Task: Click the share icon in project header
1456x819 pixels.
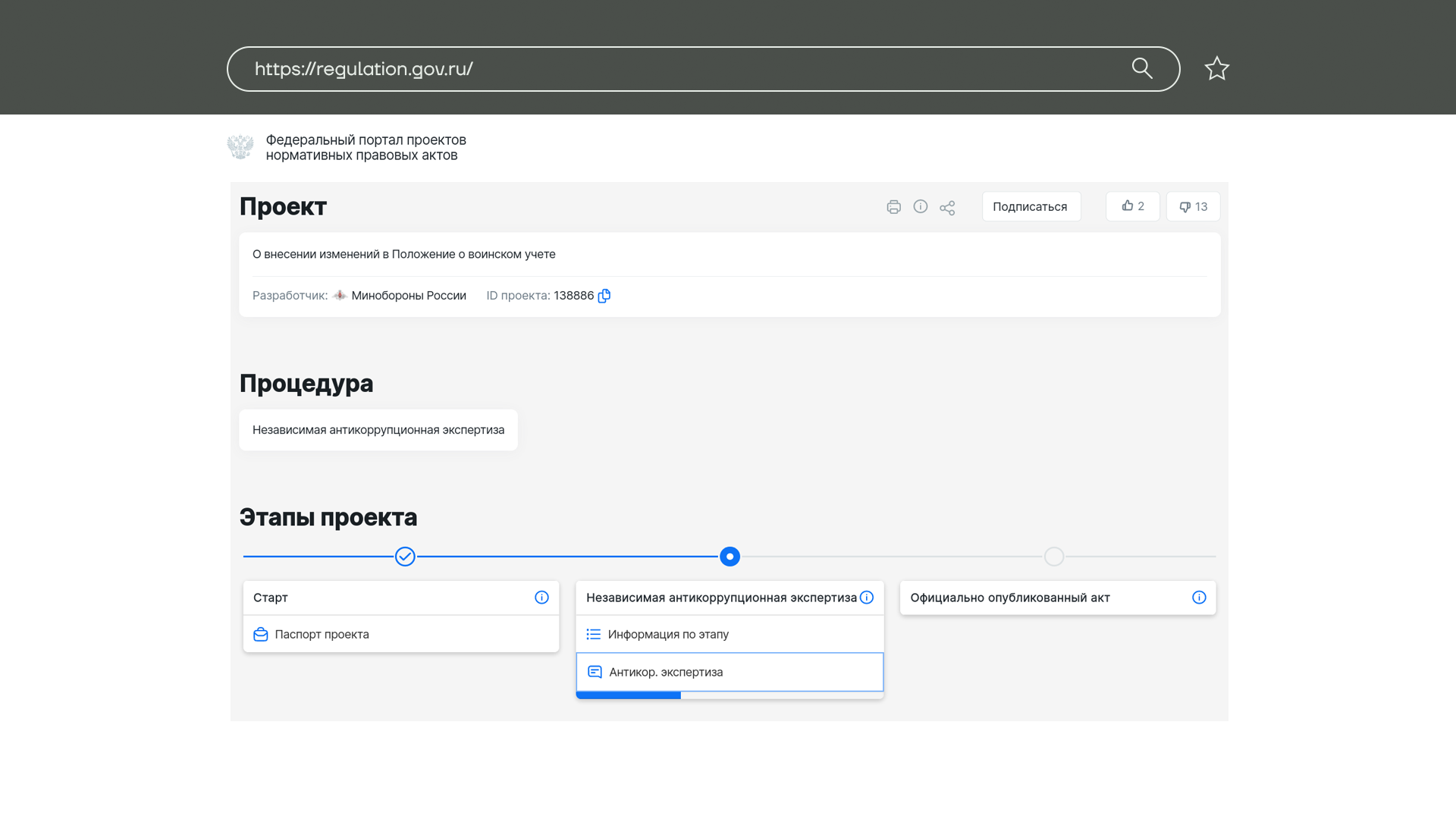Action: tap(947, 208)
